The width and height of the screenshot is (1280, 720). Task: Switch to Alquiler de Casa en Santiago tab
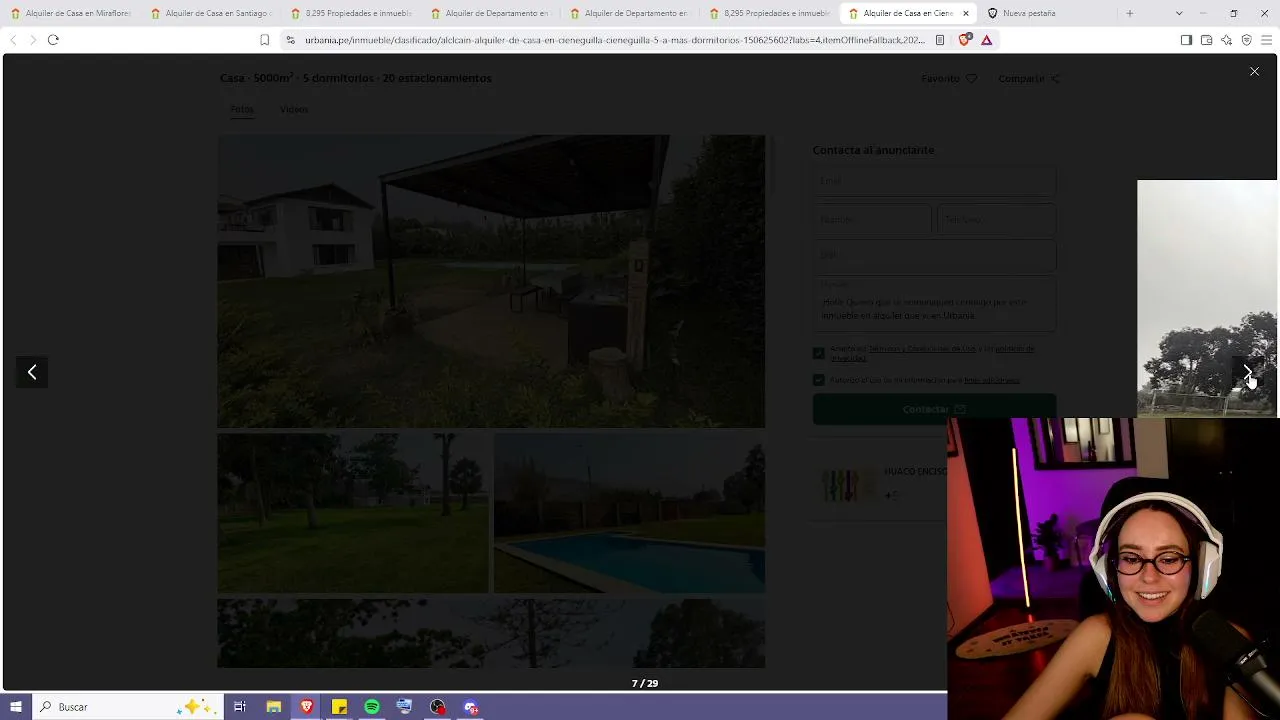211,13
